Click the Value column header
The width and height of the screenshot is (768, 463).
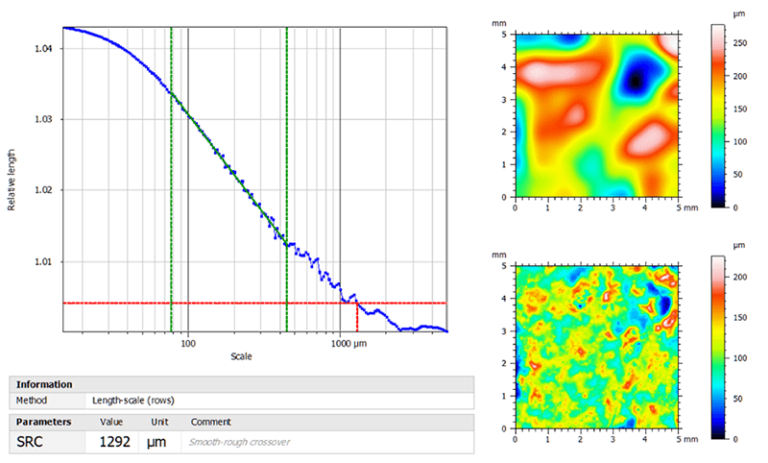point(111,422)
